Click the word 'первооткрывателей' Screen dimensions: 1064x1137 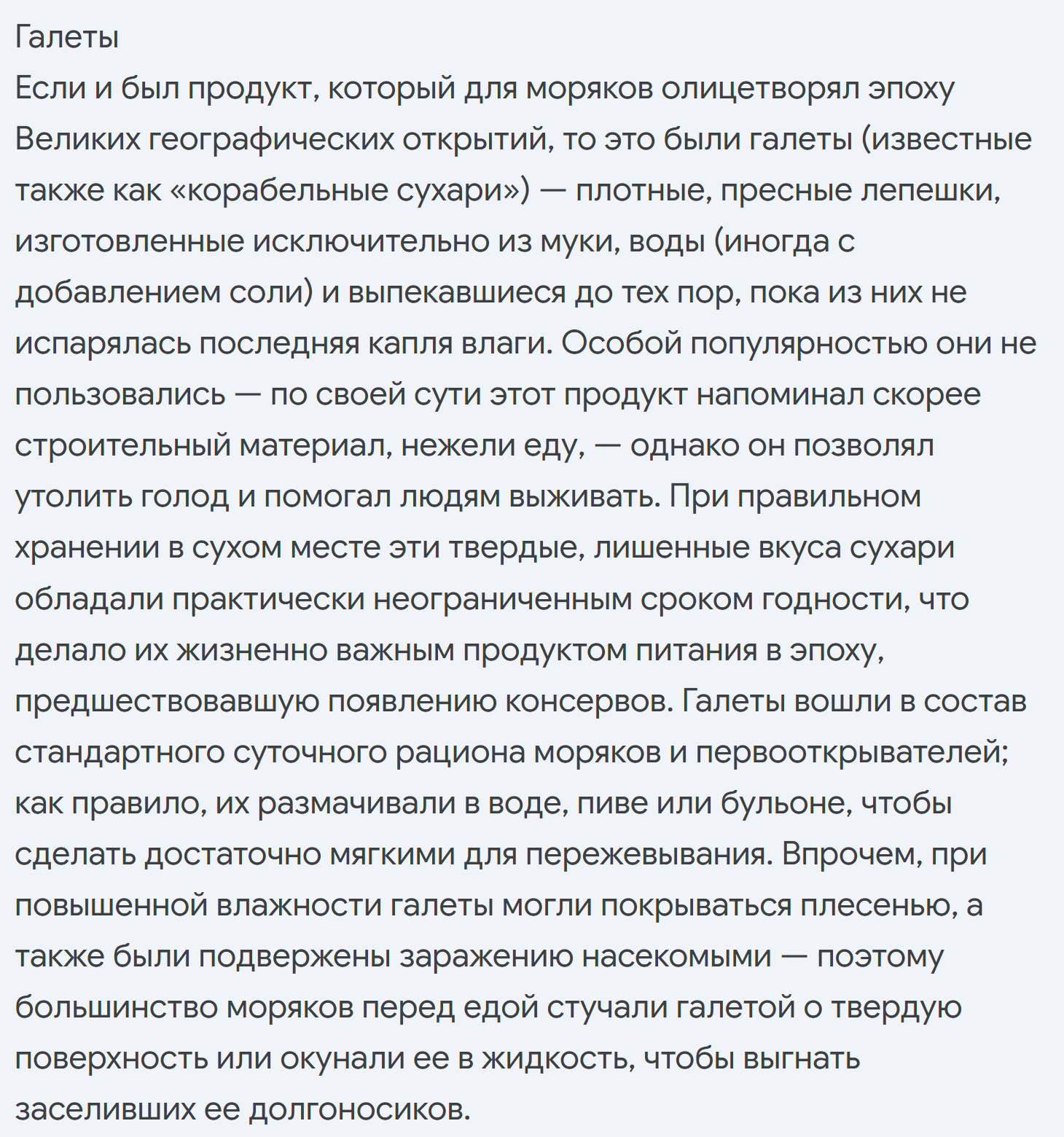coord(850,752)
